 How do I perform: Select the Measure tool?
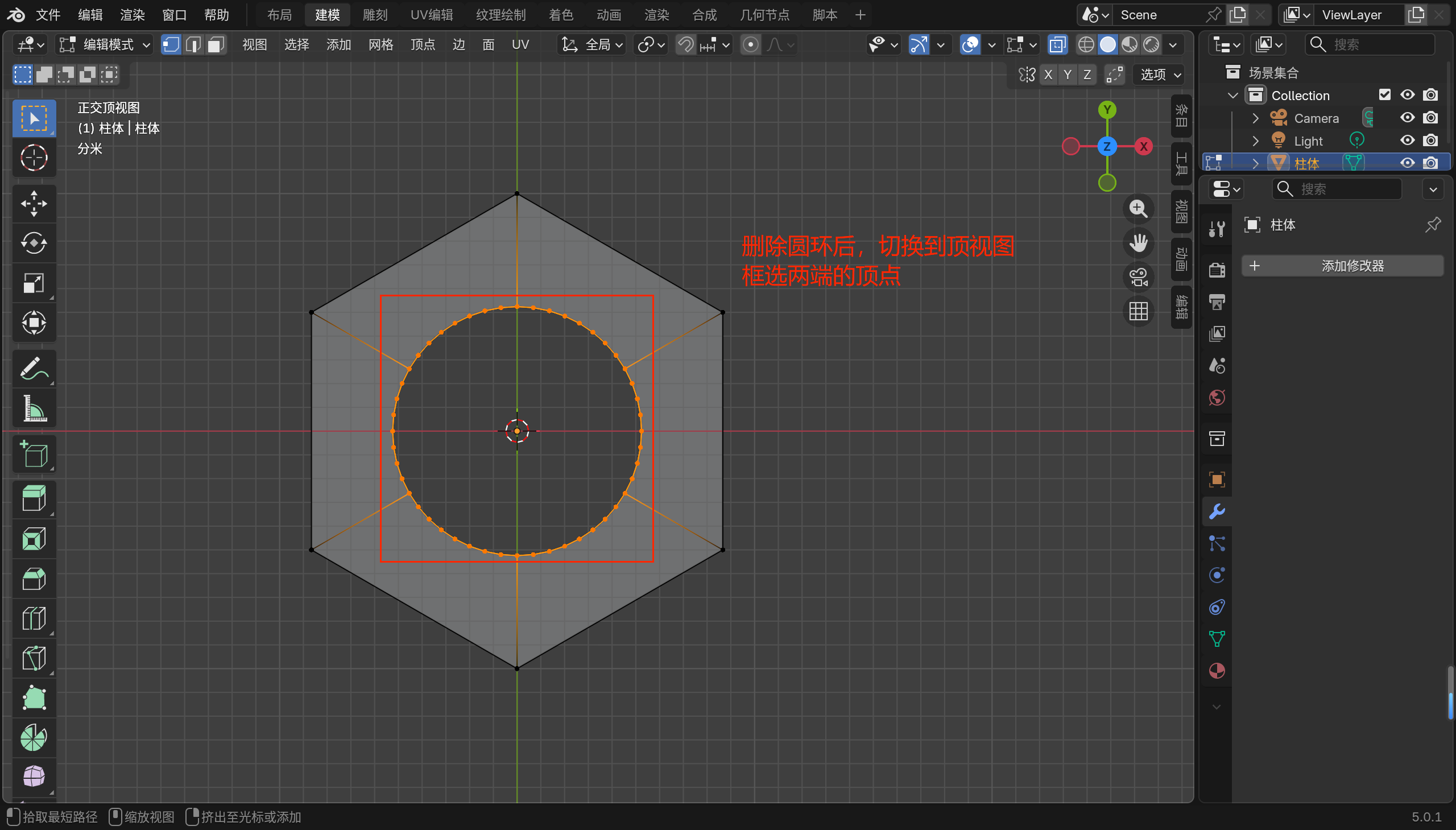coord(34,408)
